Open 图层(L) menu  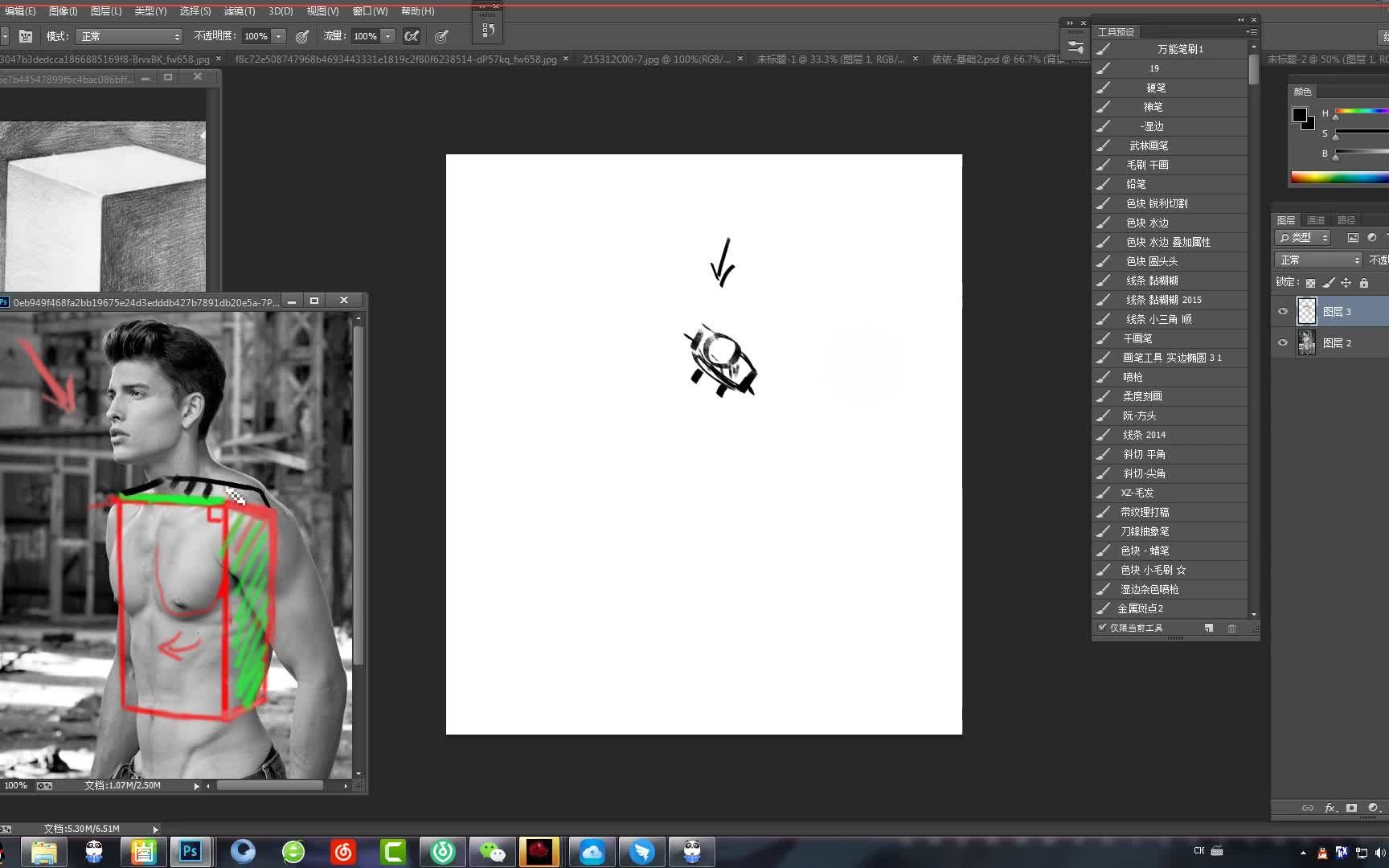106,11
